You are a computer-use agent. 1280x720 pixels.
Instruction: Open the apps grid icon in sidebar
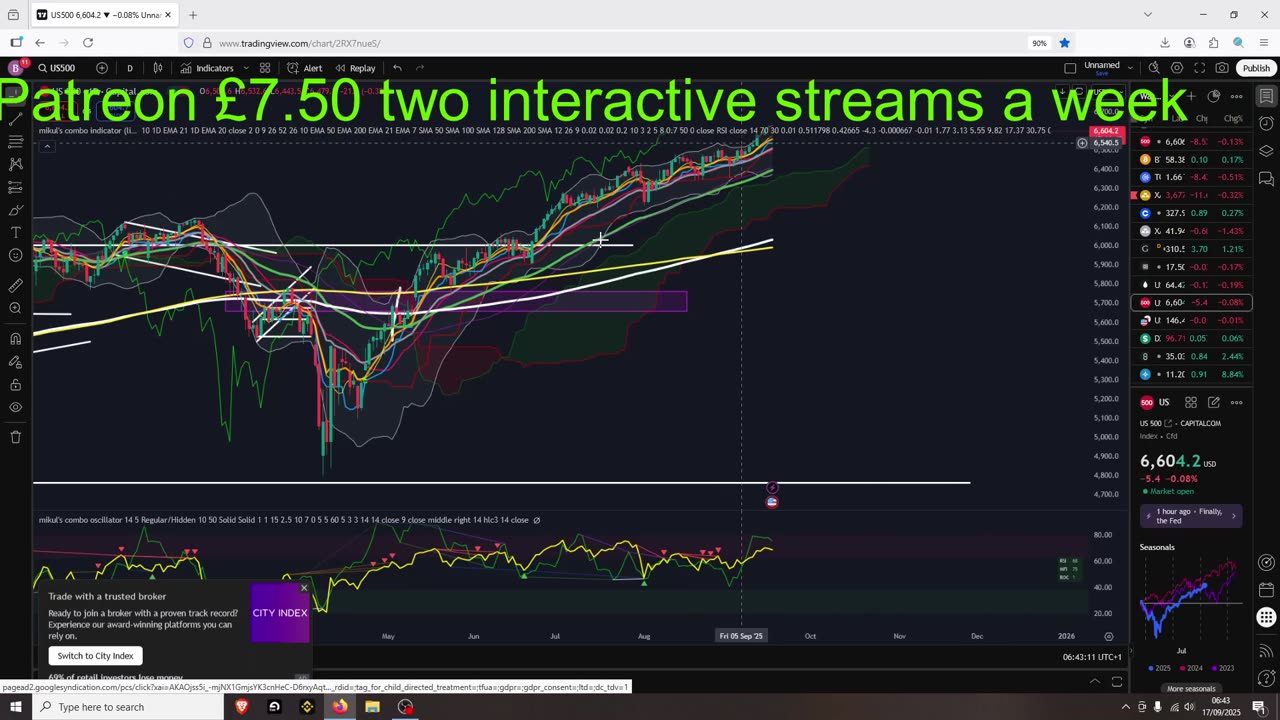click(x=1266, y=618)
